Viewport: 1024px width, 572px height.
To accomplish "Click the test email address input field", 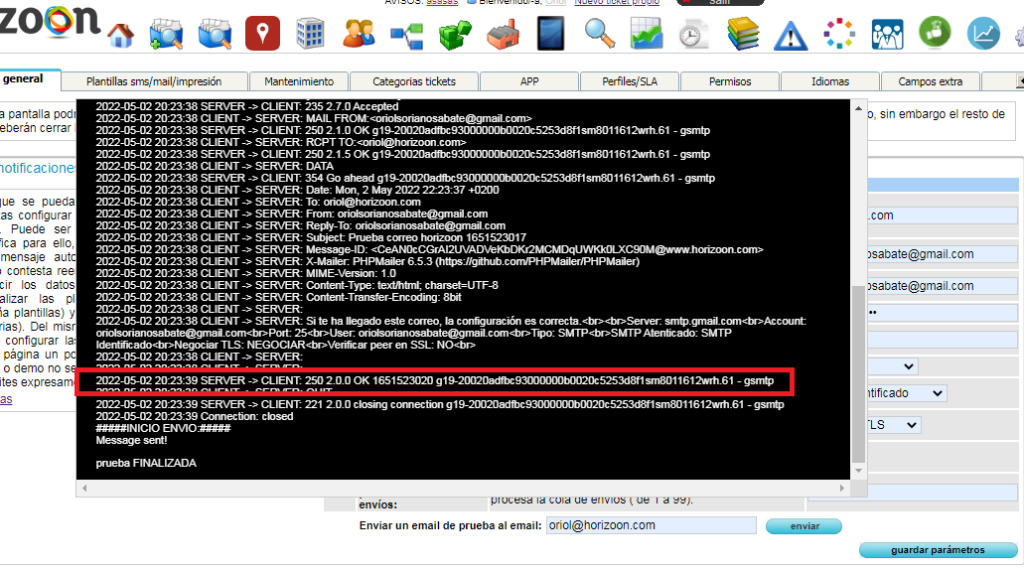I will 651,525.
